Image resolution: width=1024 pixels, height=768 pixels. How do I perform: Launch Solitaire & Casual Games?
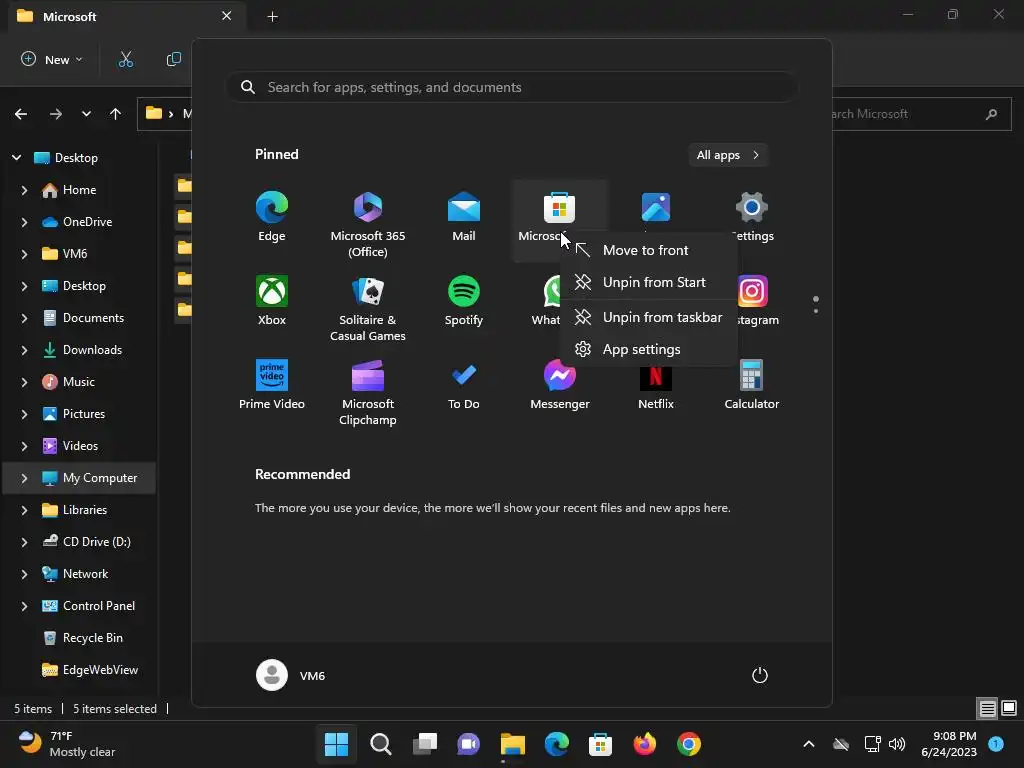[x=368, y=307]
